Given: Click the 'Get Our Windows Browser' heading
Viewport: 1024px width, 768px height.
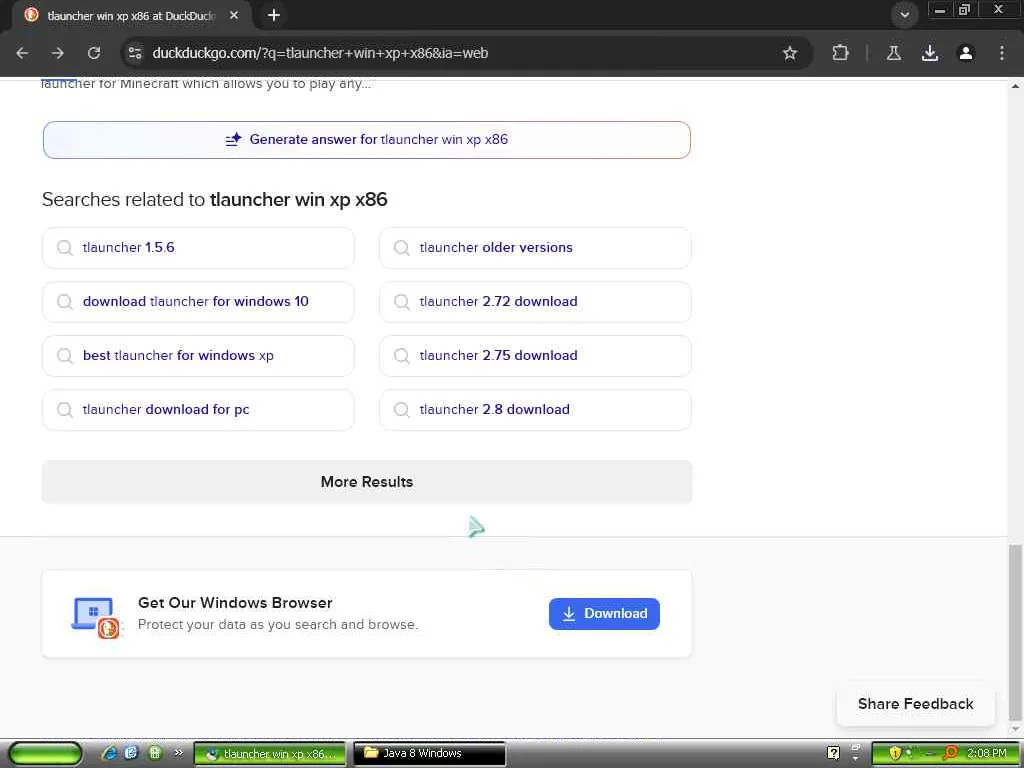Looking at the screenshot, I should click(235, 603).
